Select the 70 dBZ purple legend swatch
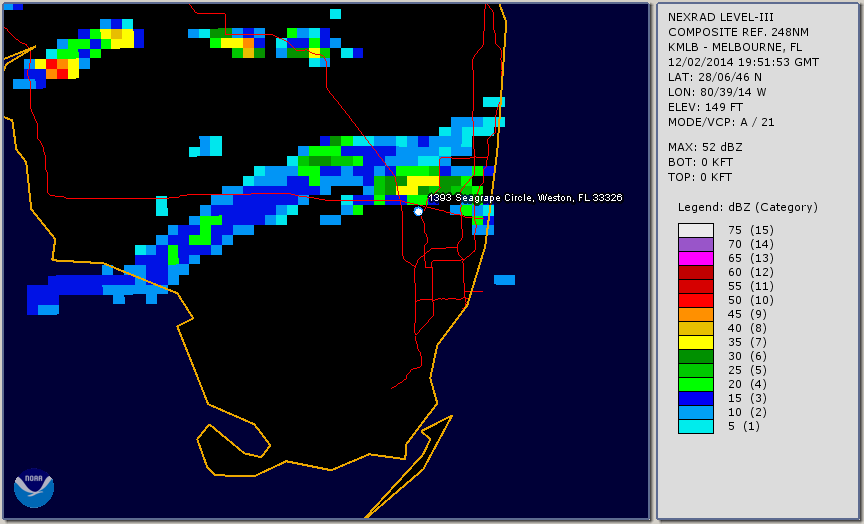This screenshot has width=864, height=524. (x=696, y=244)
